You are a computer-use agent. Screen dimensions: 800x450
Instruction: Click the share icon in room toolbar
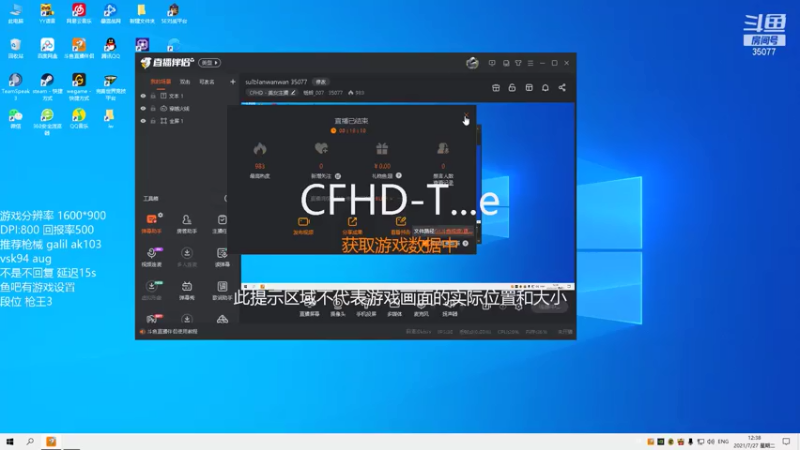[x=562, y=88]
